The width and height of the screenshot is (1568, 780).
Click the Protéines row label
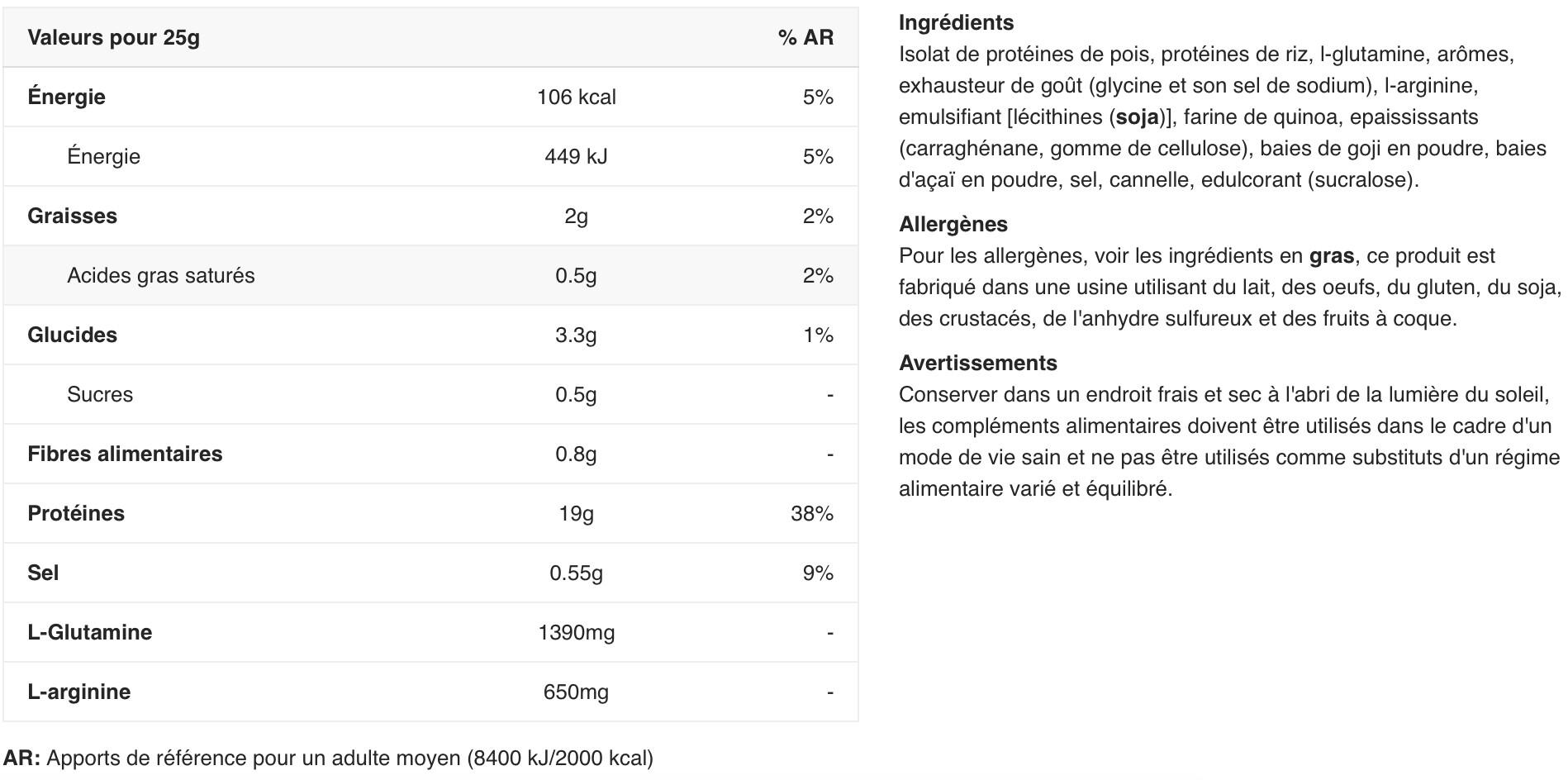tap(76, 513)
